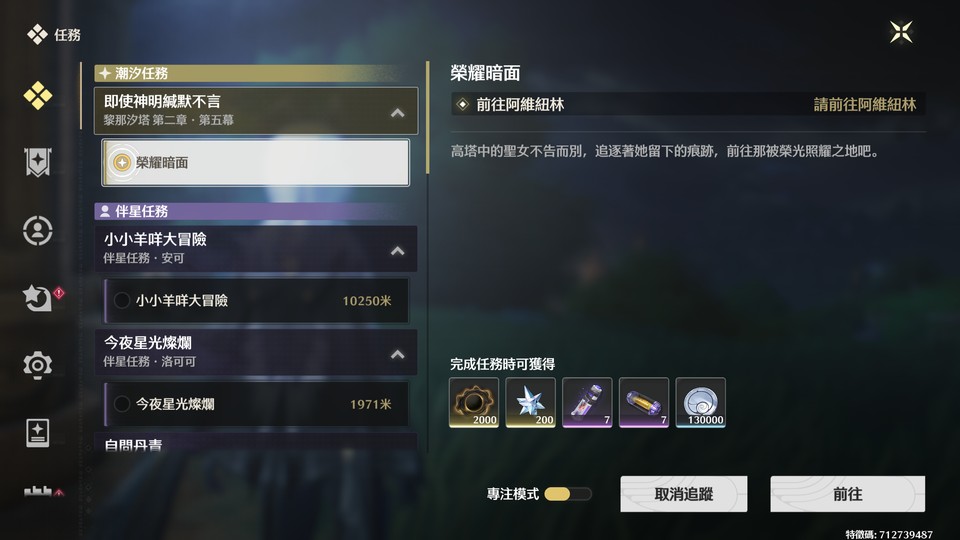Track the 今夜星光燦爛 quest circle

[122, 404]
